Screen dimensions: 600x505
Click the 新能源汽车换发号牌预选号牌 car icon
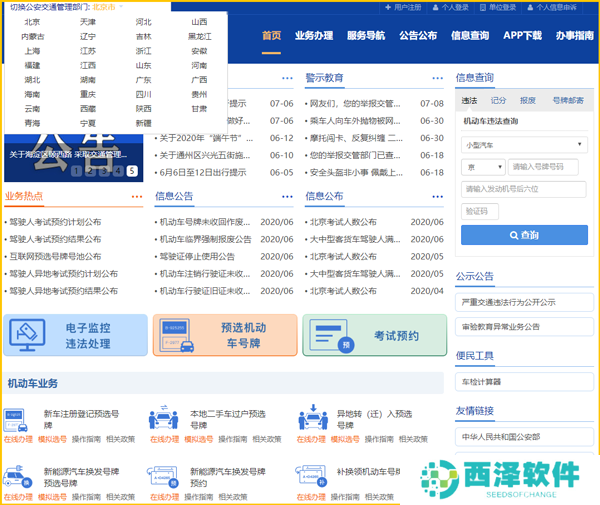tap(17, 477)
